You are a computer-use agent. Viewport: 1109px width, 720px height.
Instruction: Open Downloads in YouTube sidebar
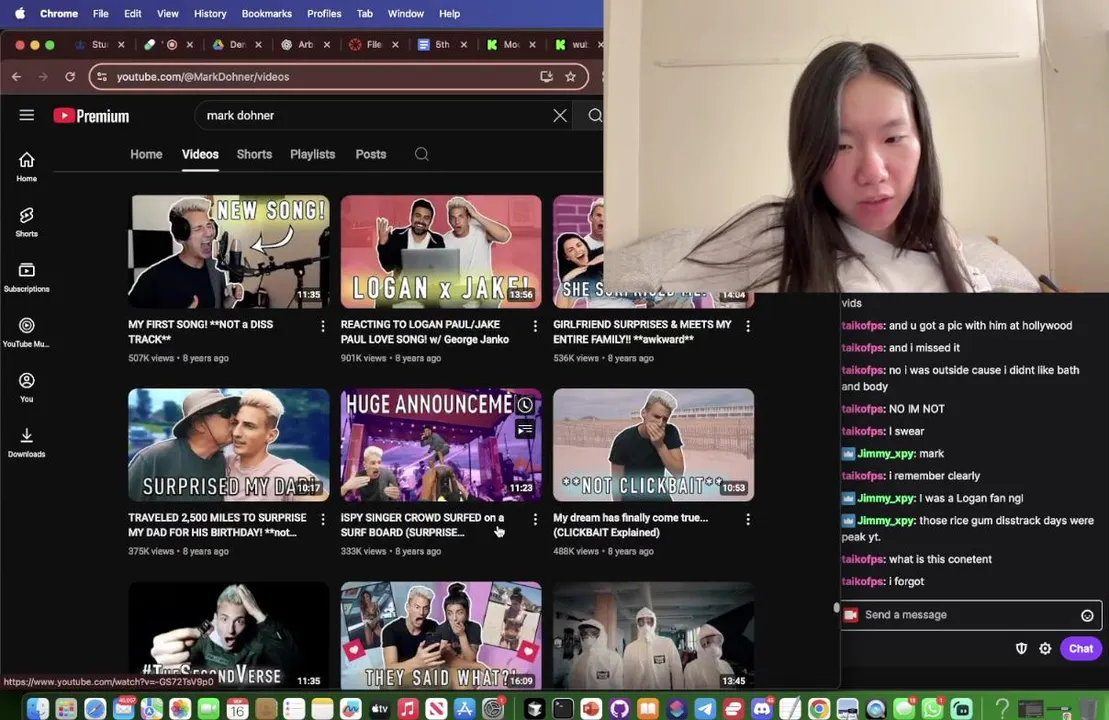[x=27, y=443]
